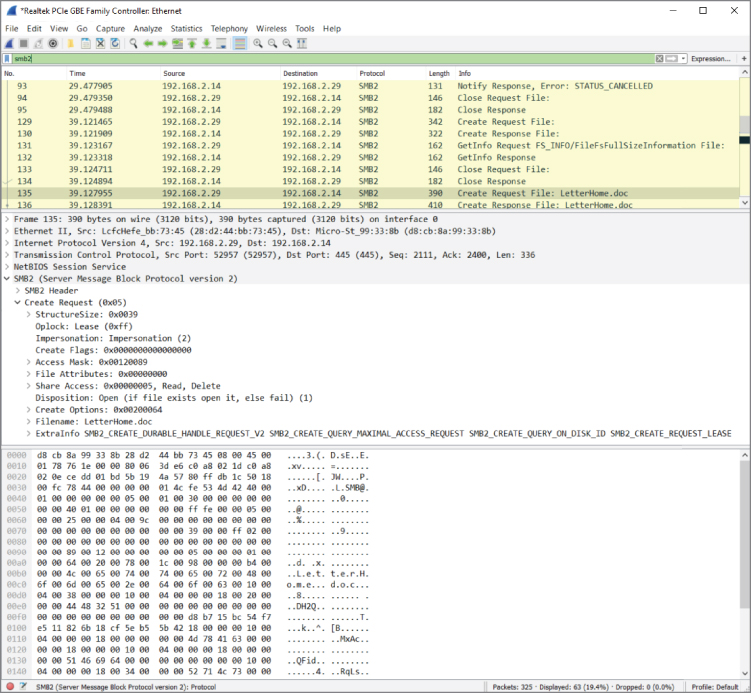Image resolution: width=751 pixels, height=693 pixels.
Task: Expand the Access Mask field
Action: [x=28, y=362]
